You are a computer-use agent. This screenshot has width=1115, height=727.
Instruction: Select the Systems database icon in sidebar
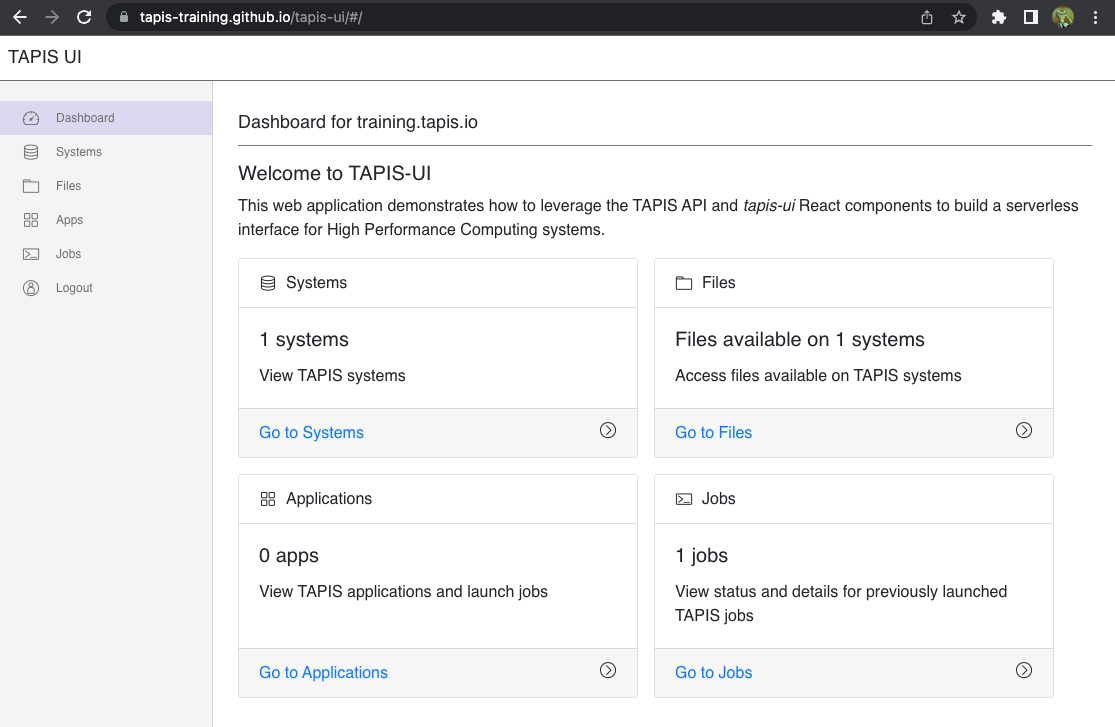click(x=29, y=151)
